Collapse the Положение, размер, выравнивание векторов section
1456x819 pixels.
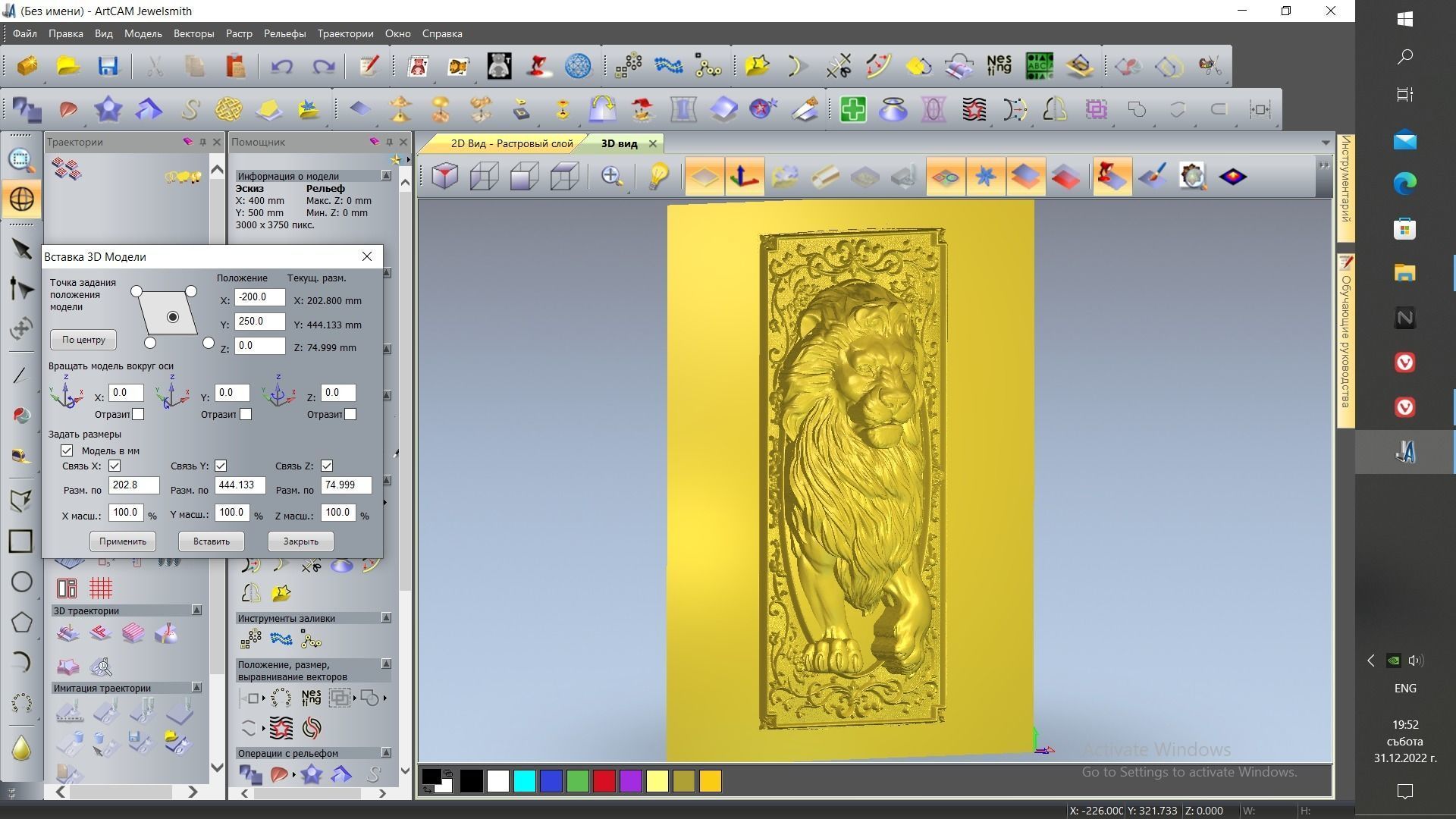click(x=386, y=664)
